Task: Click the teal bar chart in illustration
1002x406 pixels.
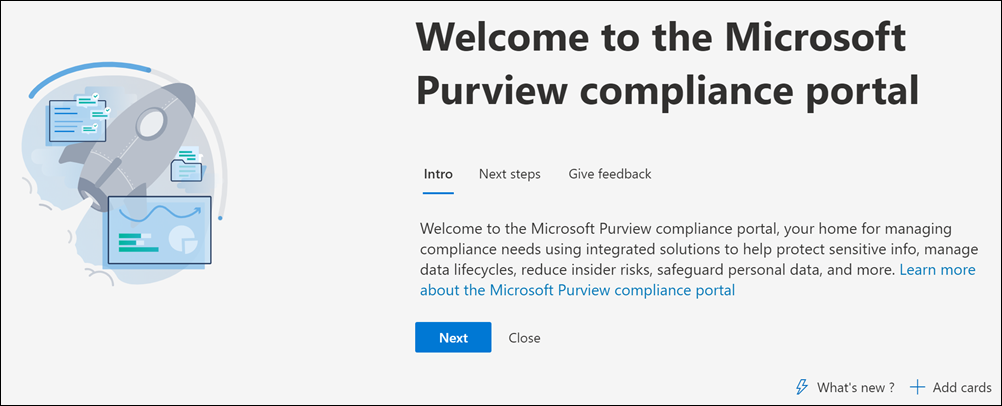Action: [x=137, y=242]
